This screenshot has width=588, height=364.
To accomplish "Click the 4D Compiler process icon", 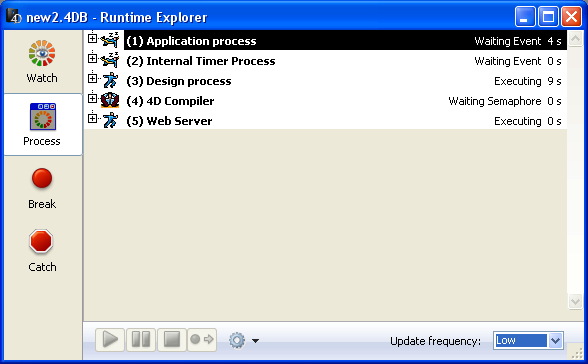I will [110, 100].
